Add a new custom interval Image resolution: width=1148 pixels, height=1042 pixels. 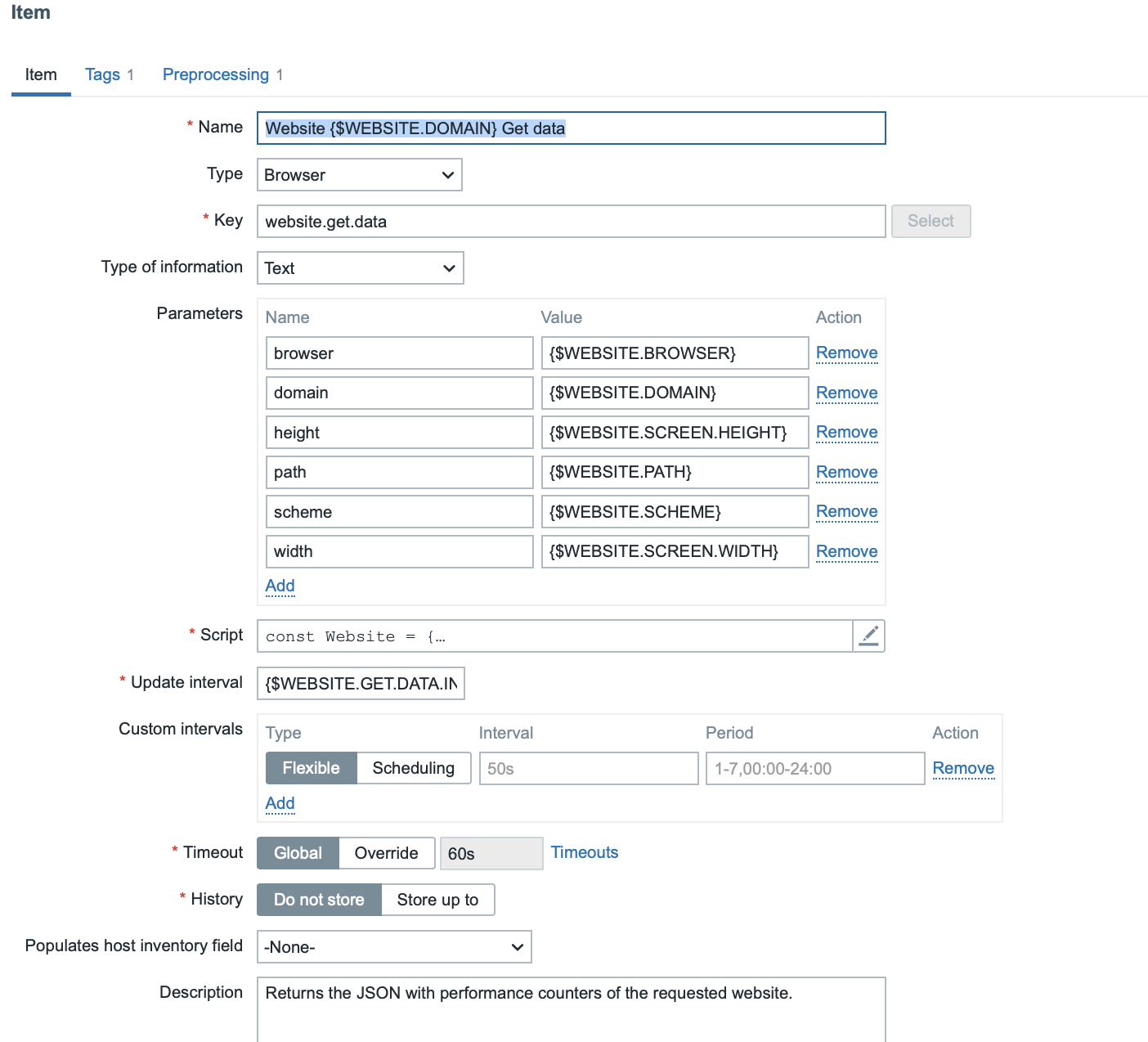tap(280, 803)
